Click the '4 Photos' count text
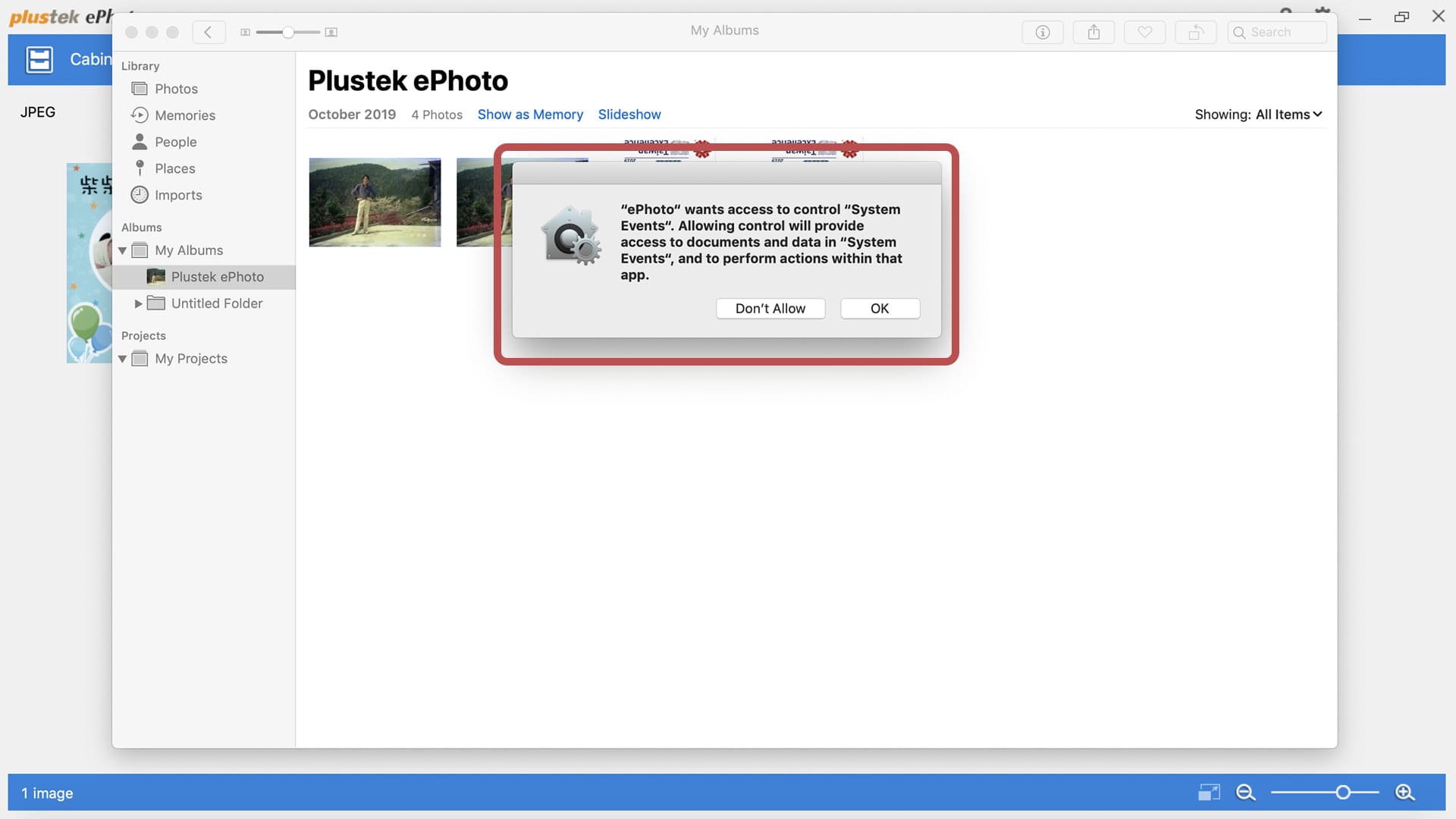 click(437, 115)
